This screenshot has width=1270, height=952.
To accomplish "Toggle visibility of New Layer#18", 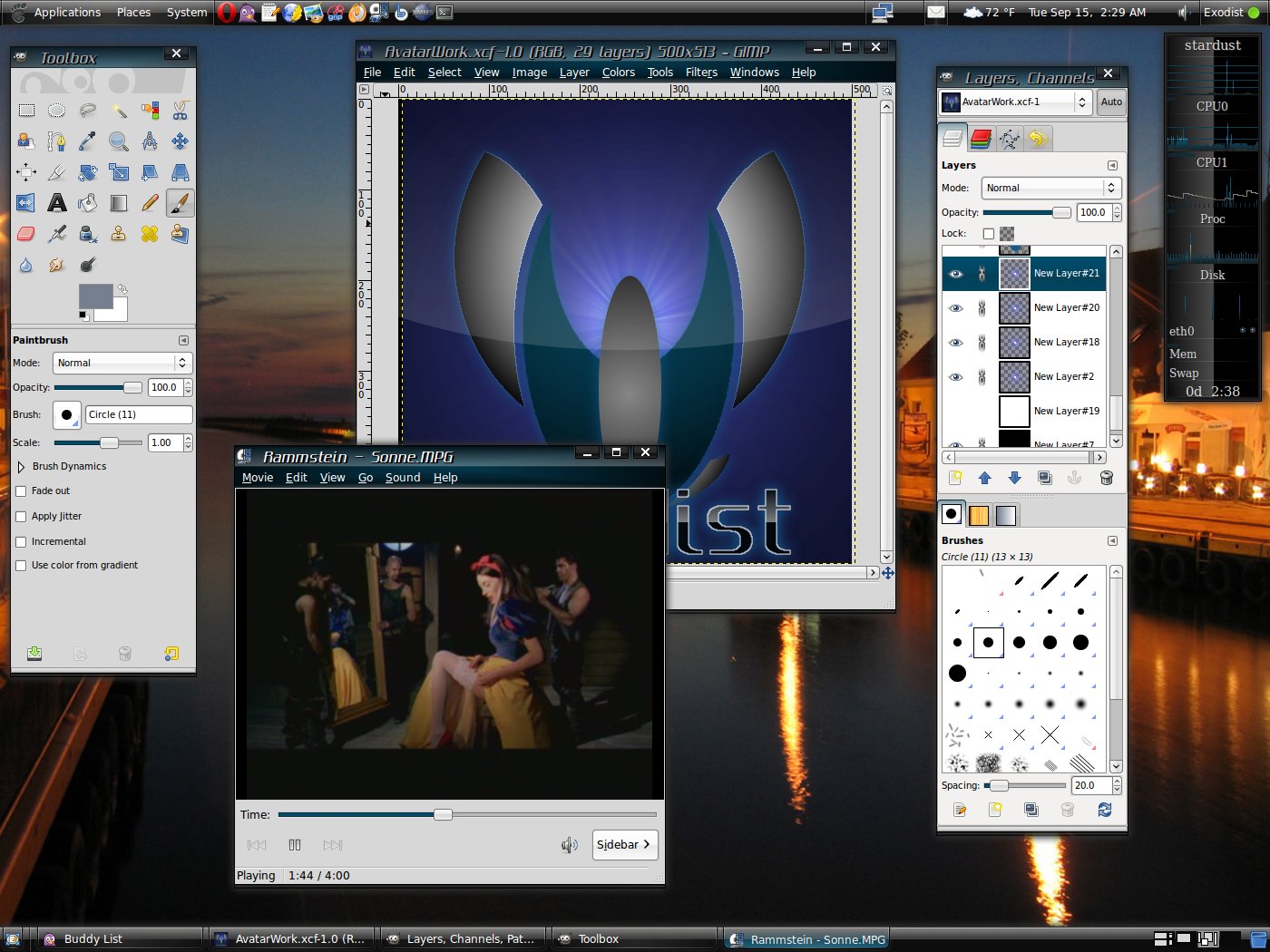I will [956, 343].
